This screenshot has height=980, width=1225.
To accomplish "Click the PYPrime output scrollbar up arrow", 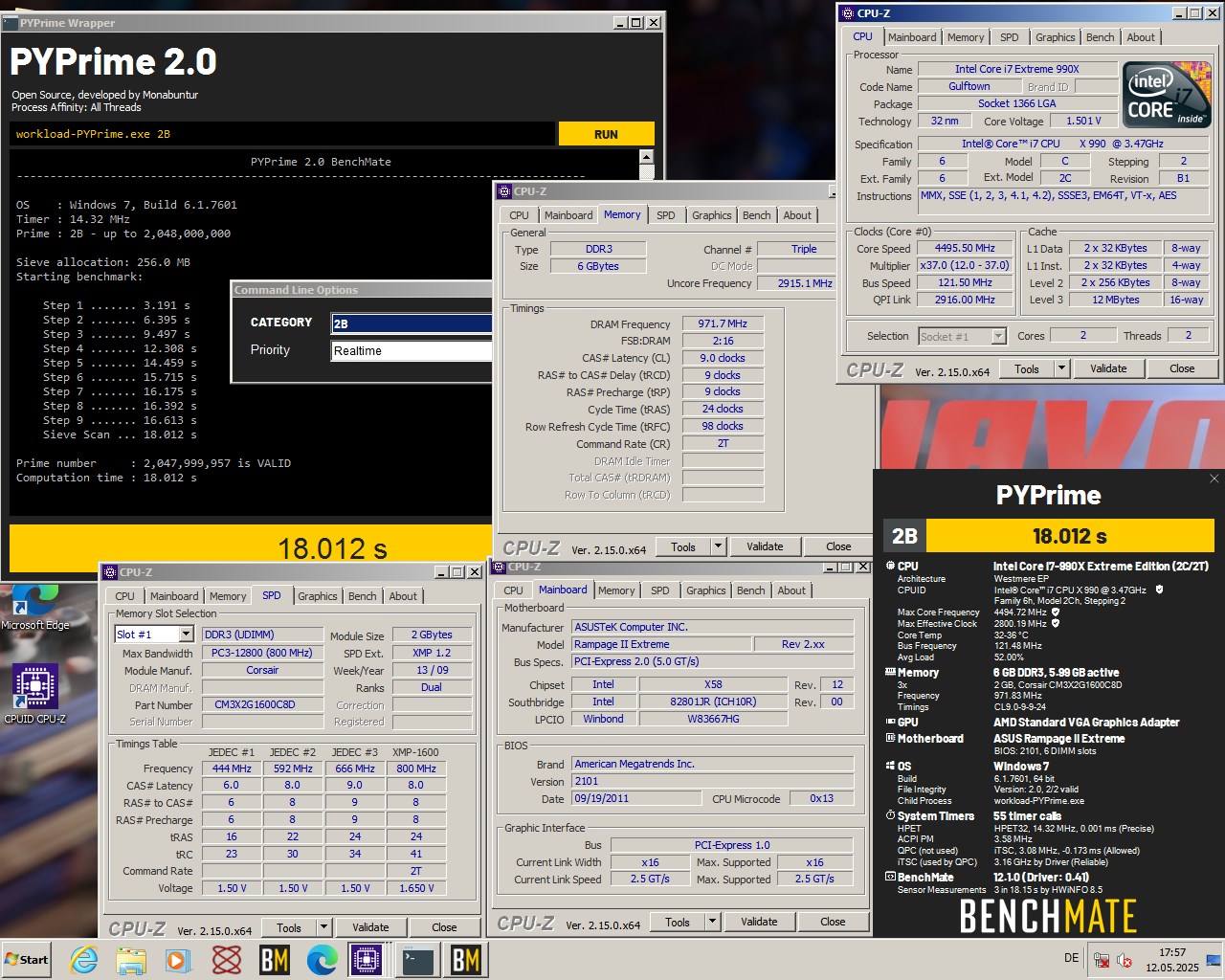I will [x=646, y=158].
